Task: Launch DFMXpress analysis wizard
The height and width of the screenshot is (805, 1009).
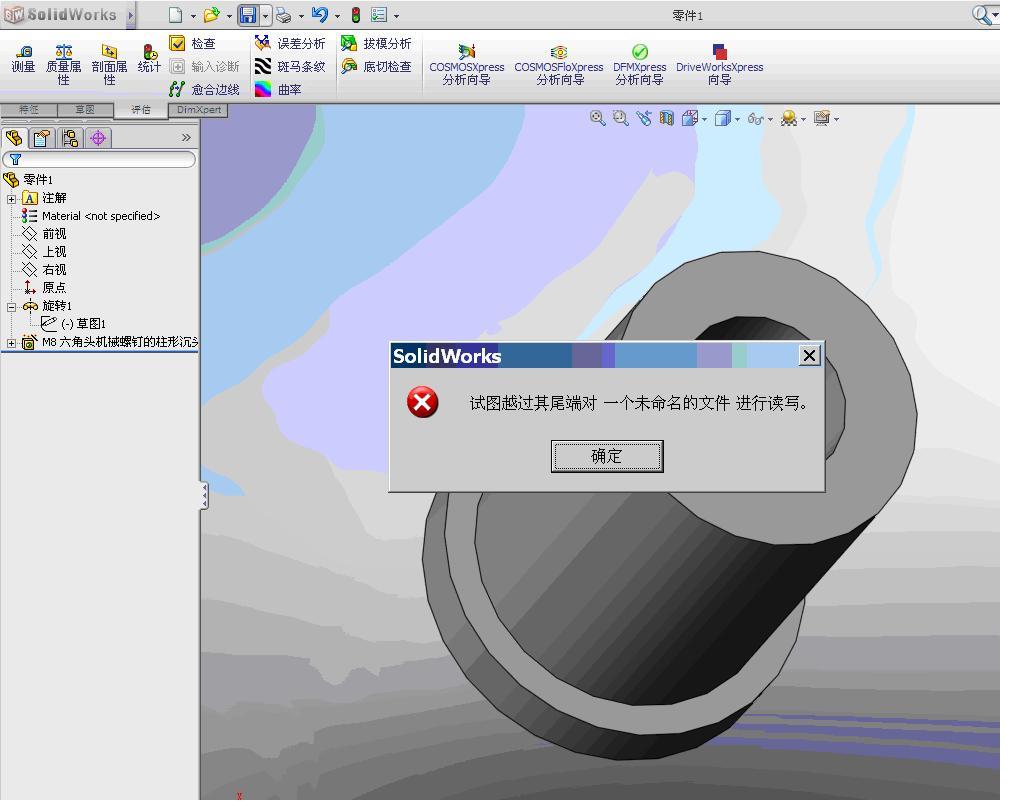Action: (x=640, y=64)
